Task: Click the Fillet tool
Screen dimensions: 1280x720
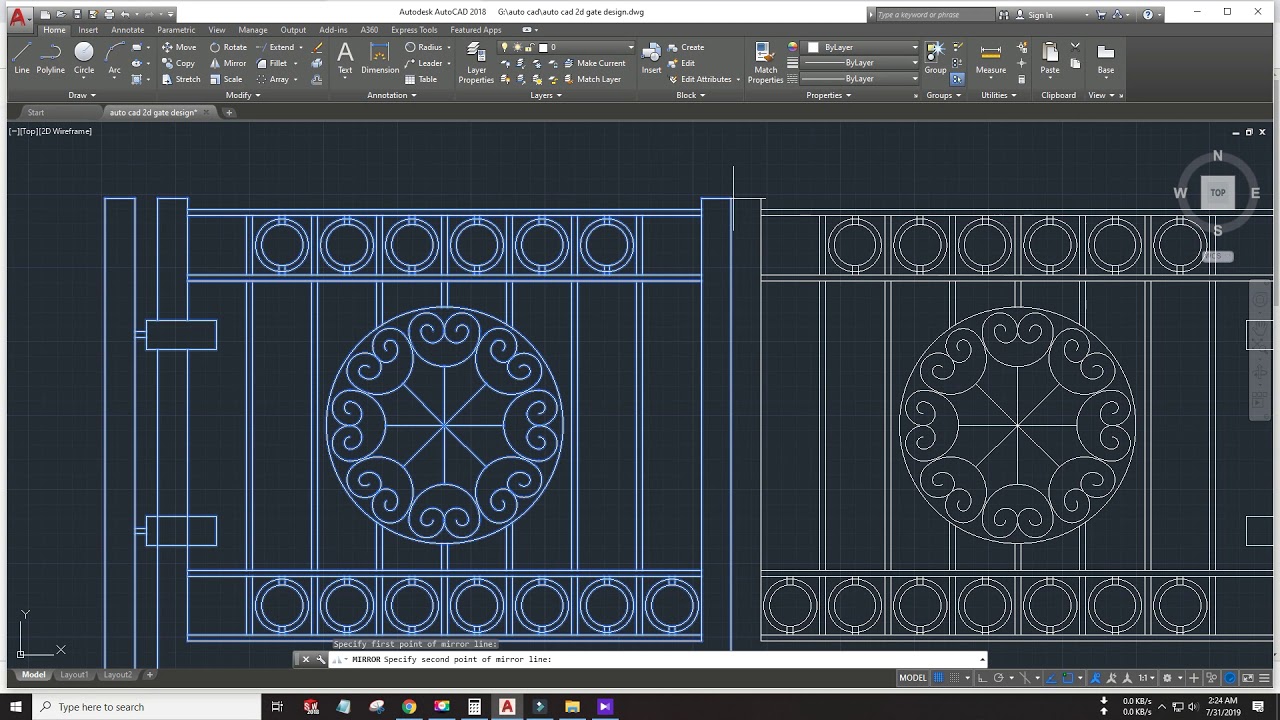Action: click(x=271, y=63)
